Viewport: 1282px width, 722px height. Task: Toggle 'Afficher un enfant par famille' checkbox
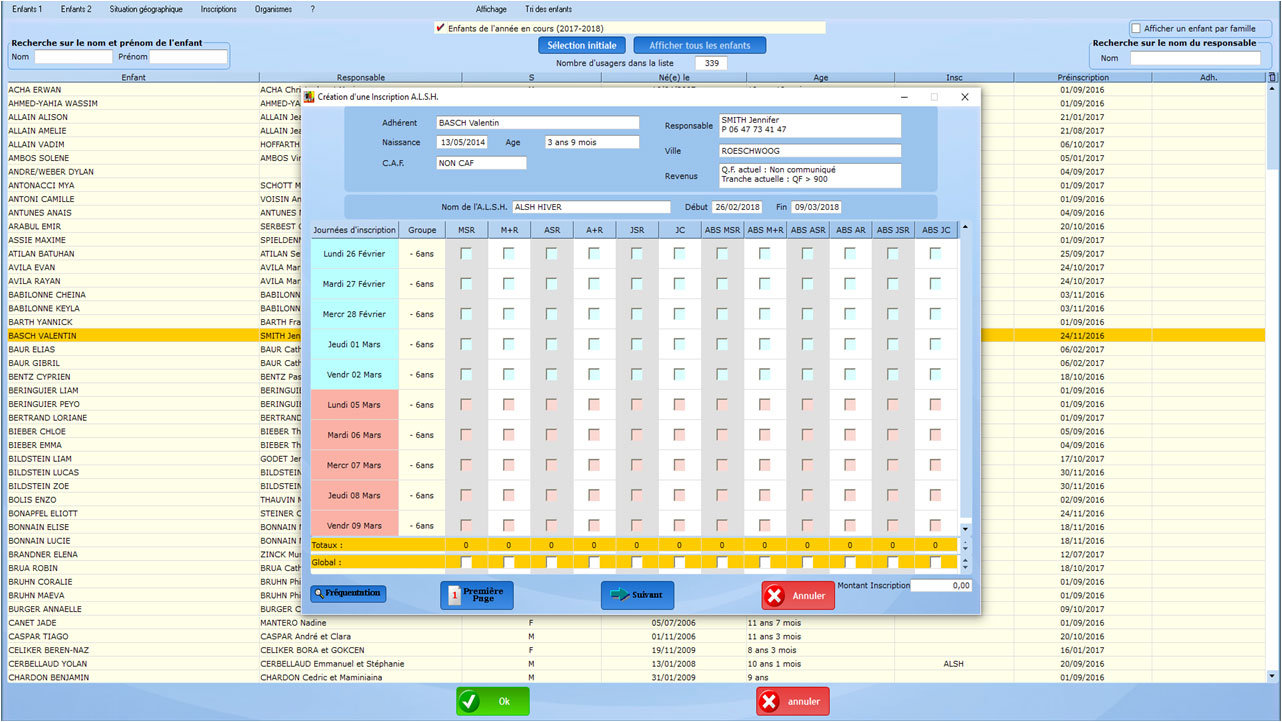[1136, 28]
